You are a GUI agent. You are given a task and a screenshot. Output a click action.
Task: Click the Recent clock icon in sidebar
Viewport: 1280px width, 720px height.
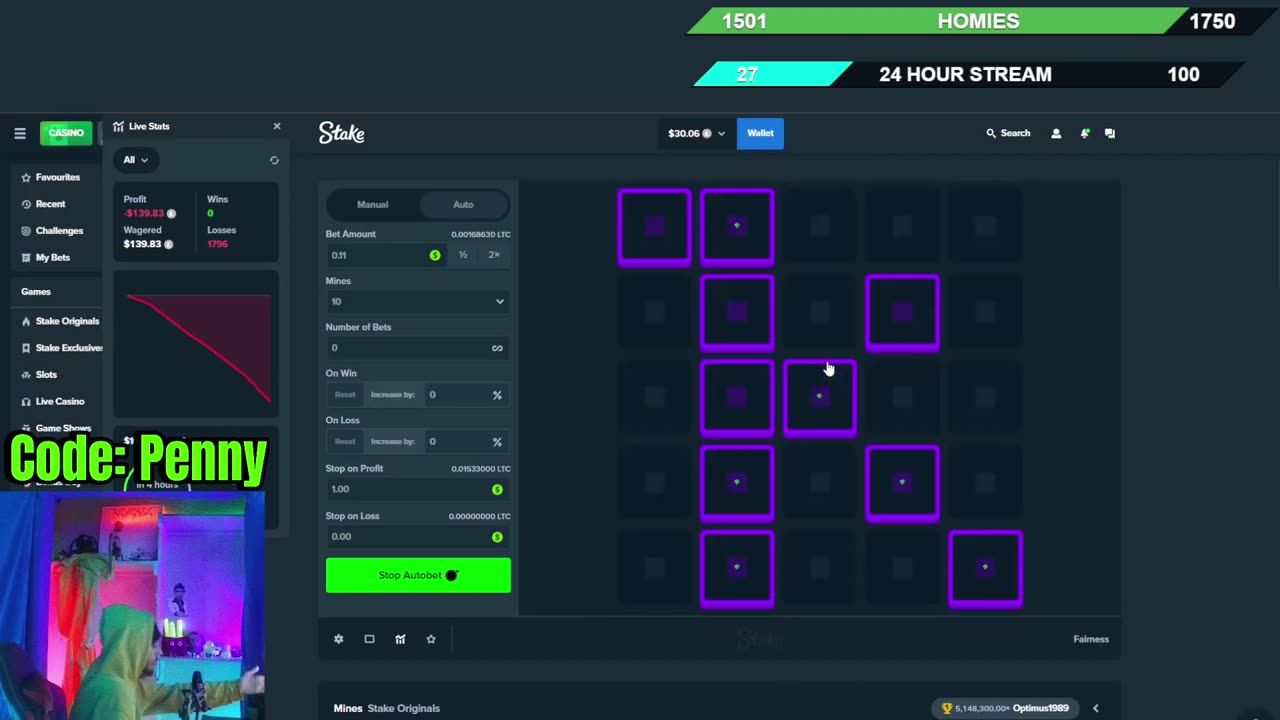(x=26, y=204)
